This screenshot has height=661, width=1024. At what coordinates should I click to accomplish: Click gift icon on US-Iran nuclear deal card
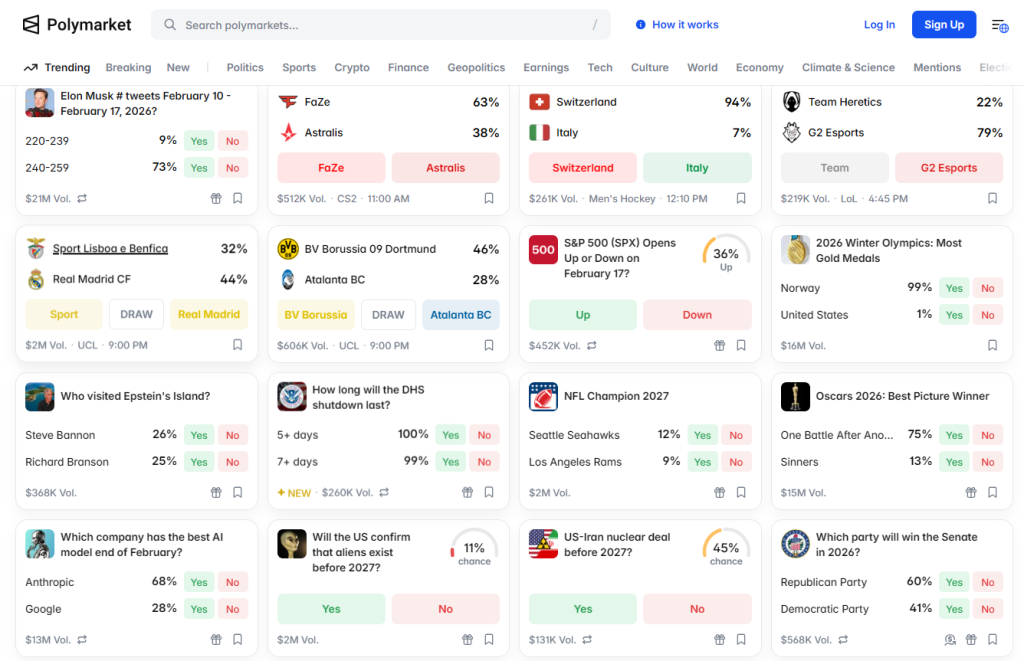tap(720, 639)
